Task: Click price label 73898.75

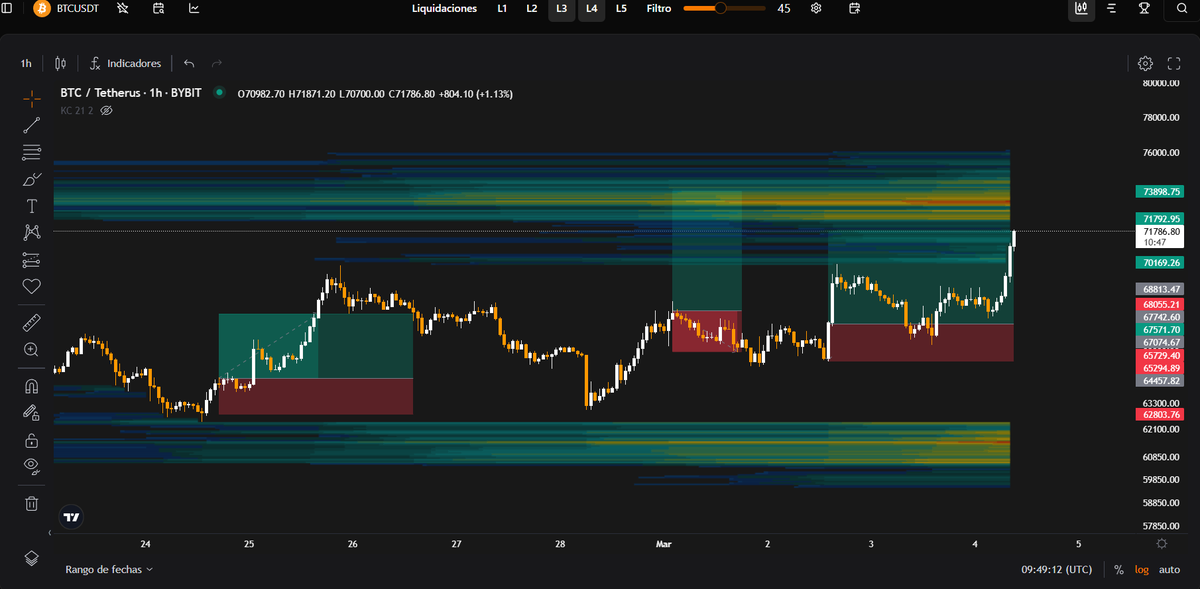Action: pyautogui.click(x=1160, y=191)
